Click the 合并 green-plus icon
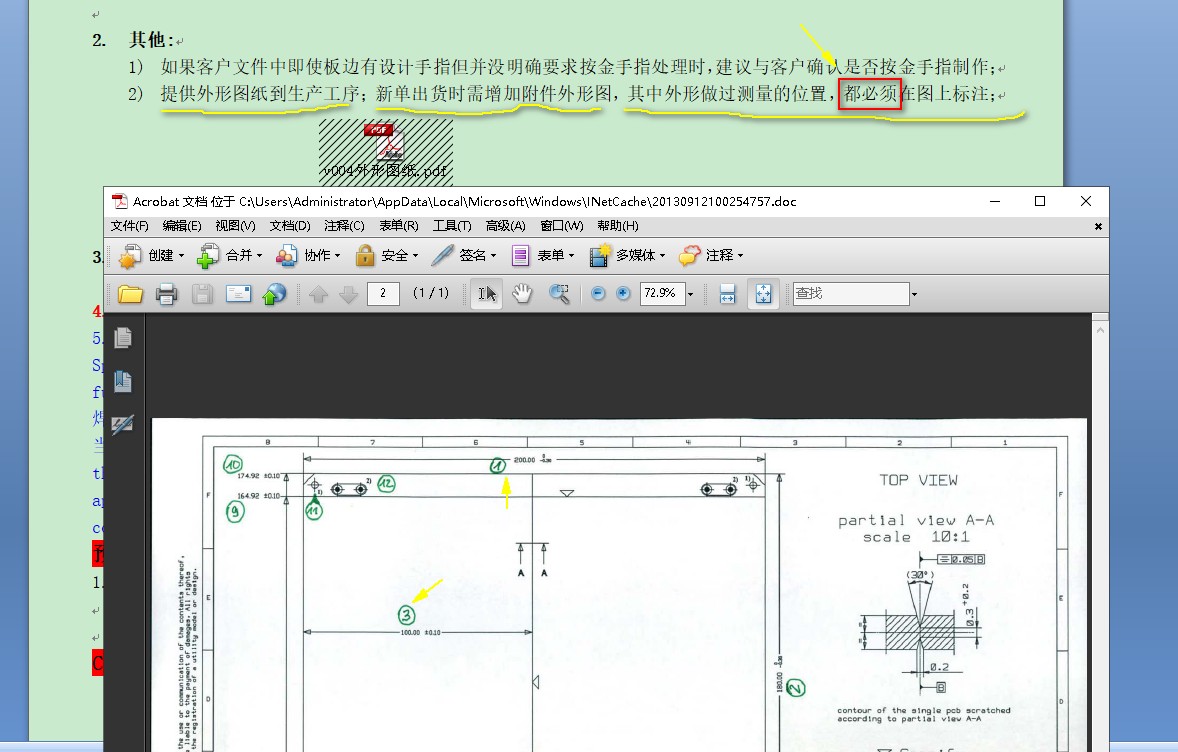The height and width of the screenshot is (752, 1178). [207, 256]
